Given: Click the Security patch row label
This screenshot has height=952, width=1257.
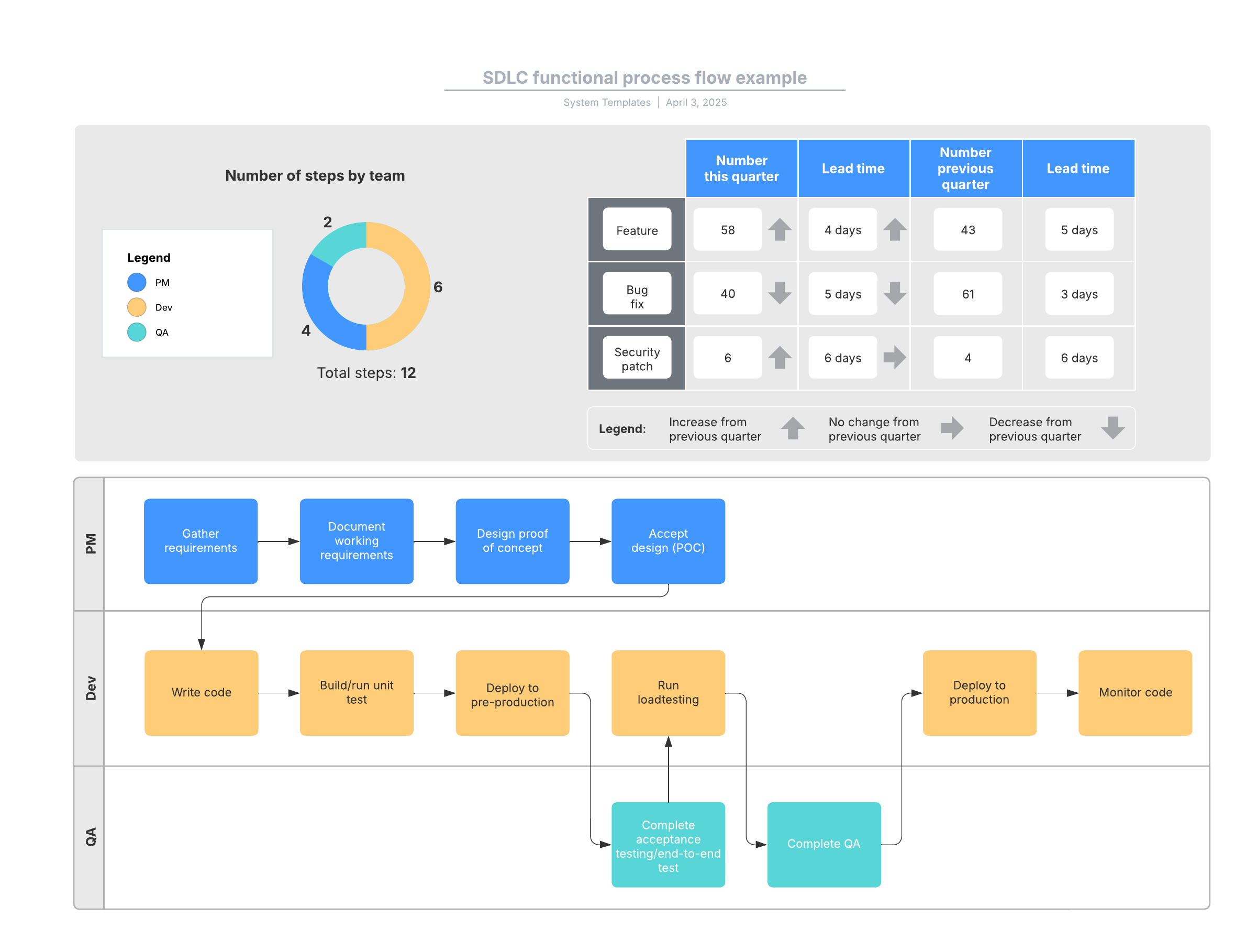Looking at the screenshot, I should click(x=637, y=359).
